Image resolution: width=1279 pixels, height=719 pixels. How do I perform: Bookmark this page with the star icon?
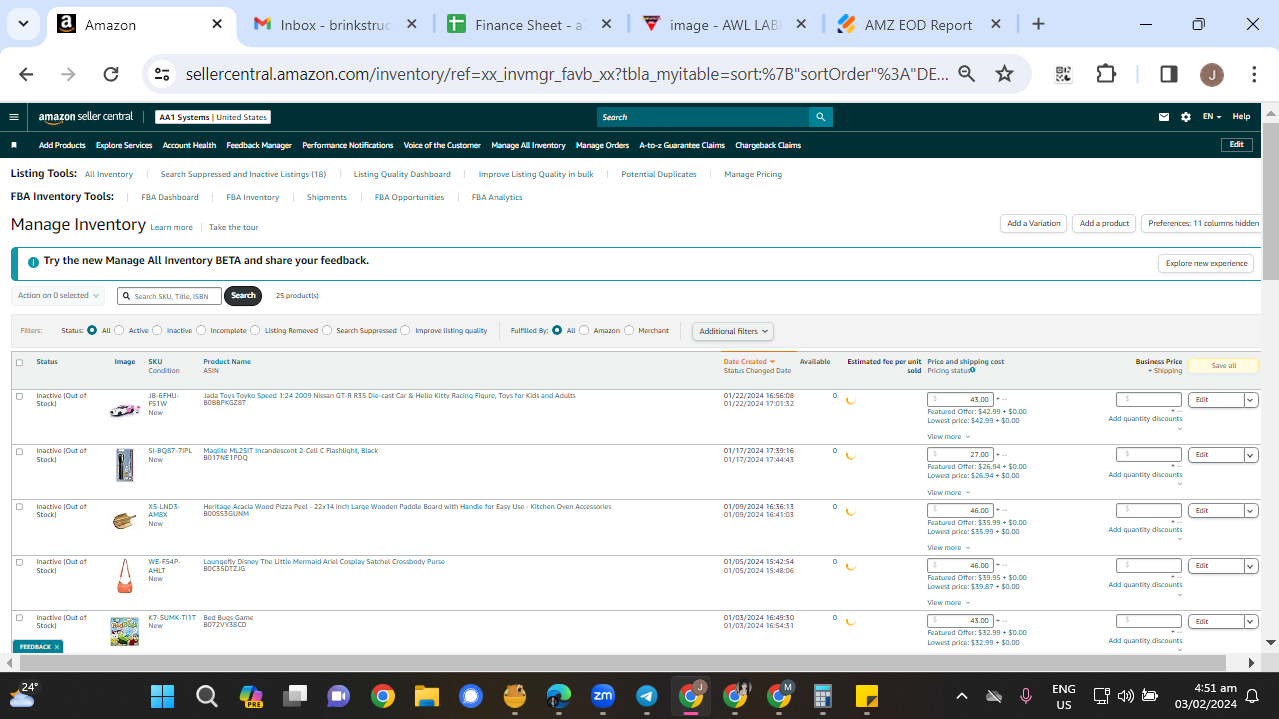coord(1004,74)
